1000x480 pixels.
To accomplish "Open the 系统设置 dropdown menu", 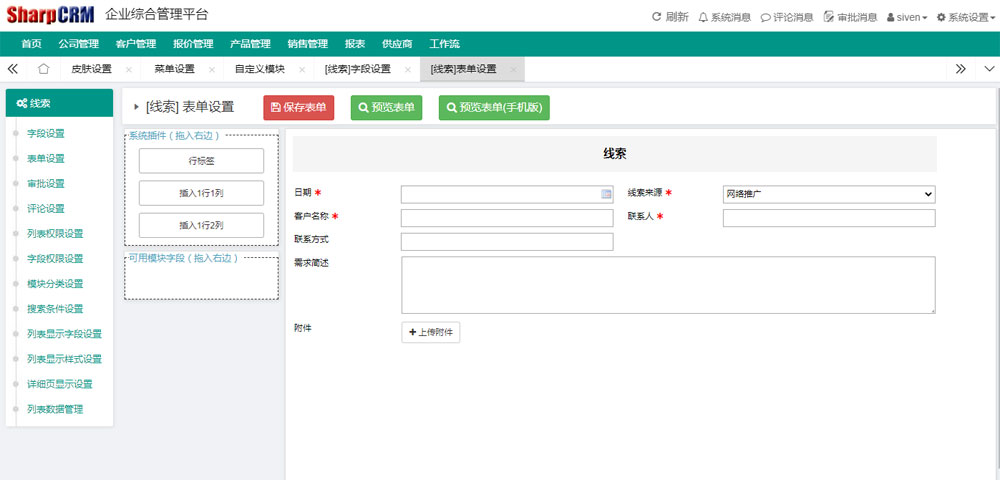I will tap(963, 17).
